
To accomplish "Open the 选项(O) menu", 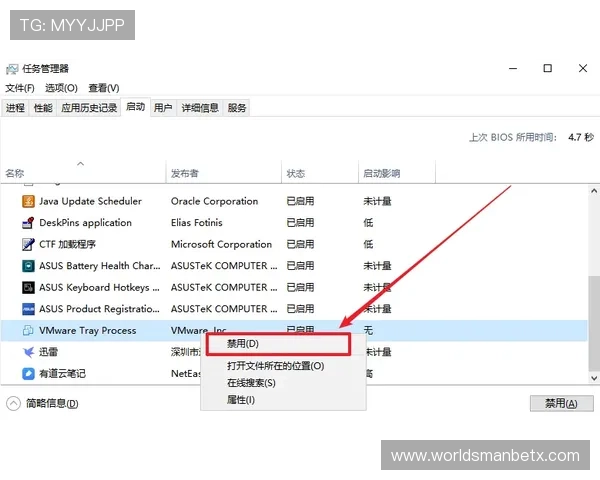I will tap(61, 88).
